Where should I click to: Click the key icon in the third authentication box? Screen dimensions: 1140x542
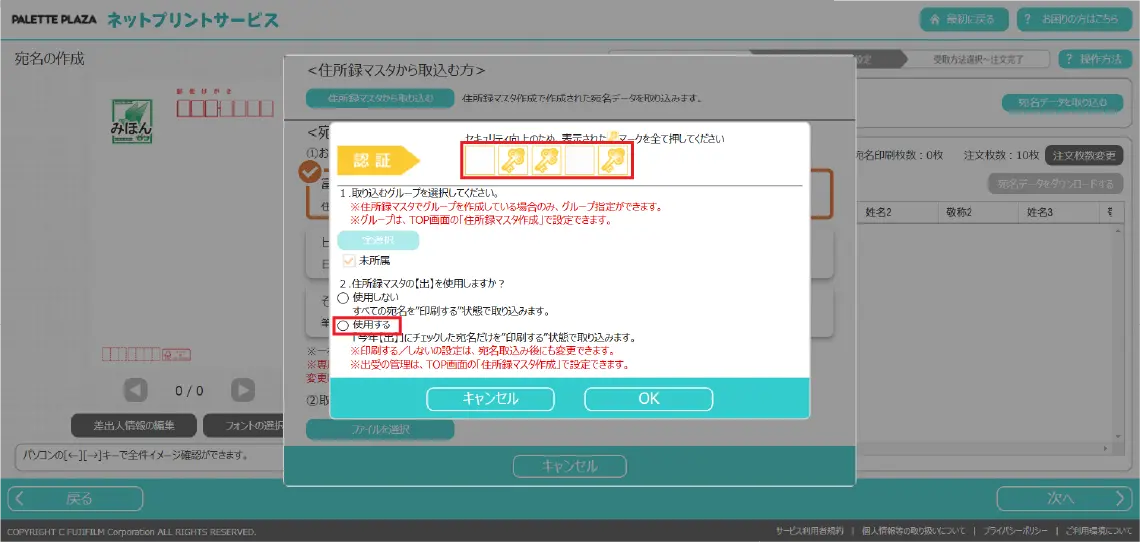(546, 160)
